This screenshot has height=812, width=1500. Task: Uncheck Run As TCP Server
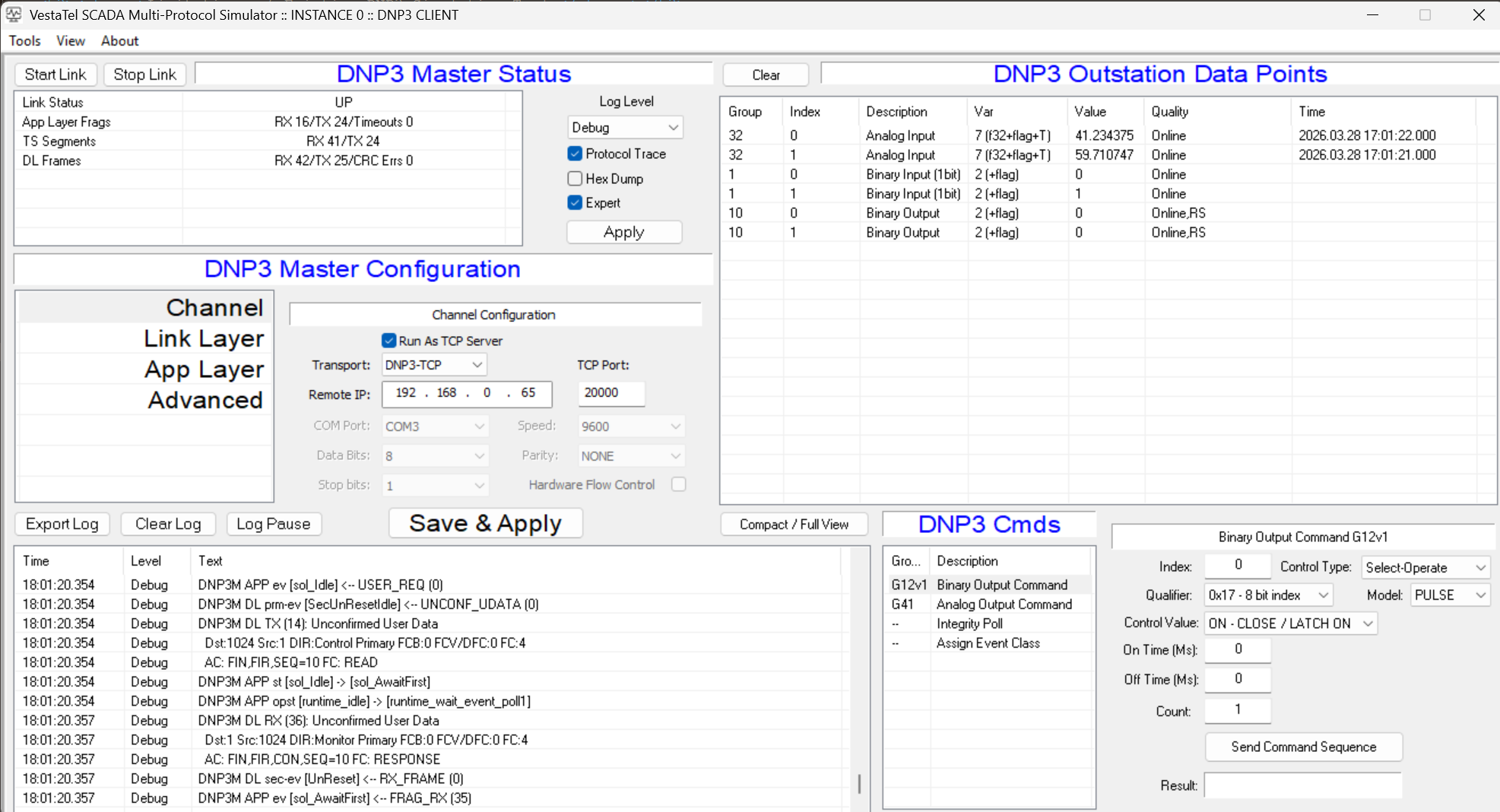click(389, 341)
